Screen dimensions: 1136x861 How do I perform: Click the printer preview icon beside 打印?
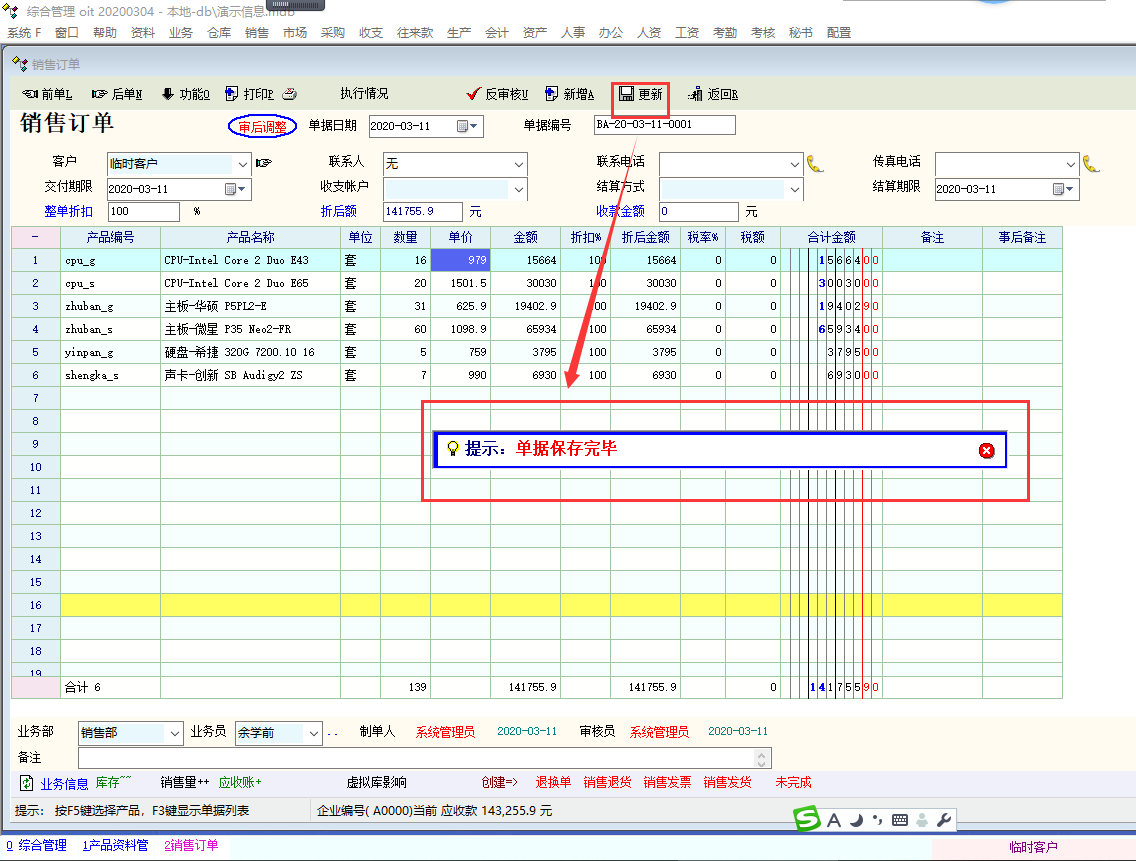tap(289, 94)
